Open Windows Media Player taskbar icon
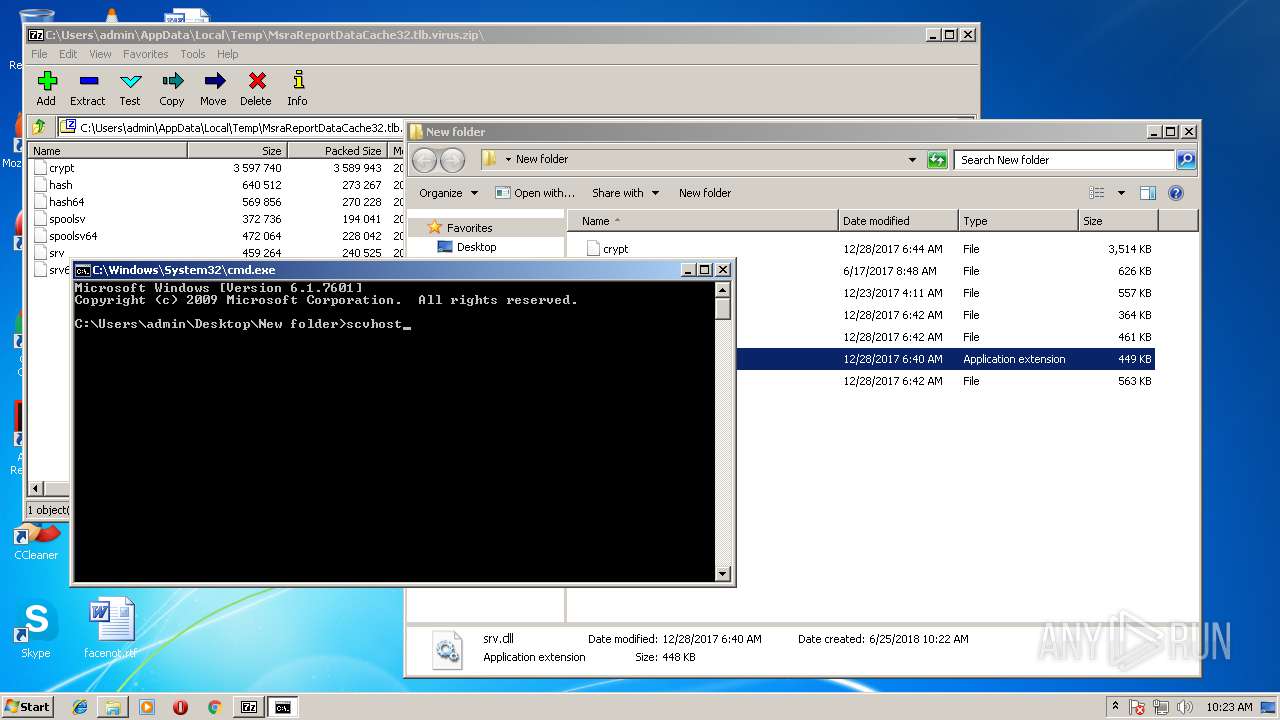Image resolution: width=1280 pixels, height=720 pixels. (x=147, y=707)
